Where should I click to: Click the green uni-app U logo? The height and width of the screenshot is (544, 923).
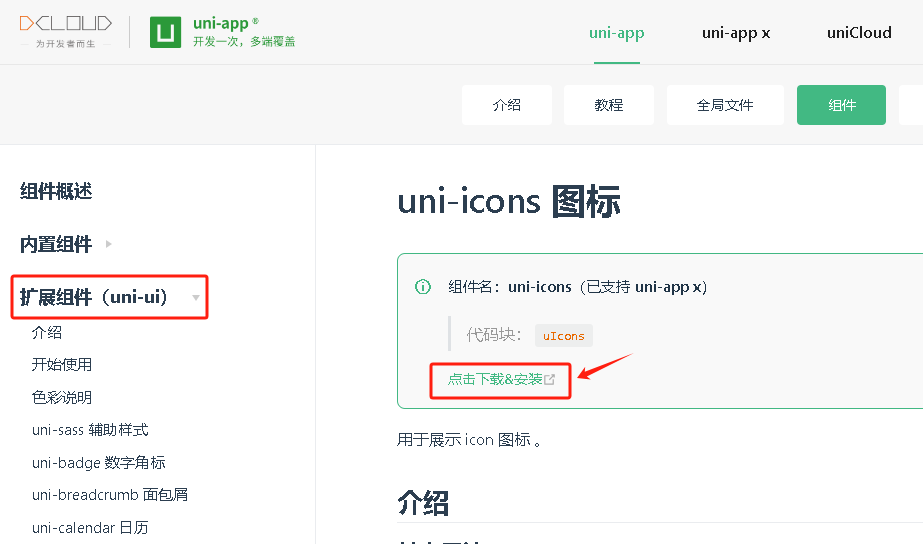pos(165,32)
